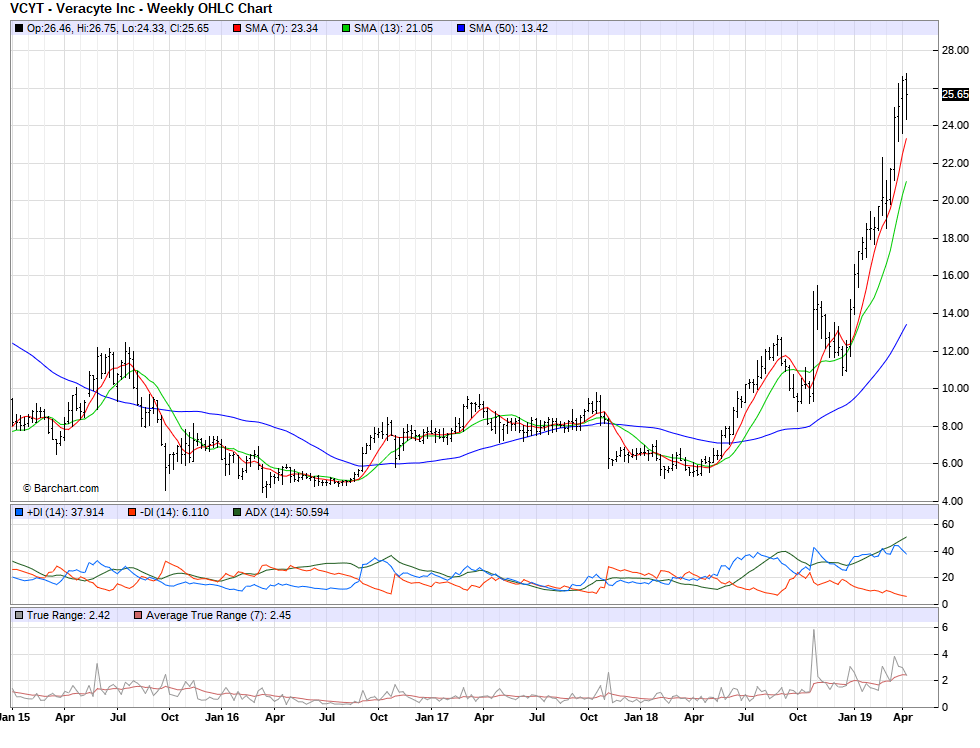Select the OHLC values text starting Op:26.46
This screenshot has width=980, height=748.
(x=118, y=28)
